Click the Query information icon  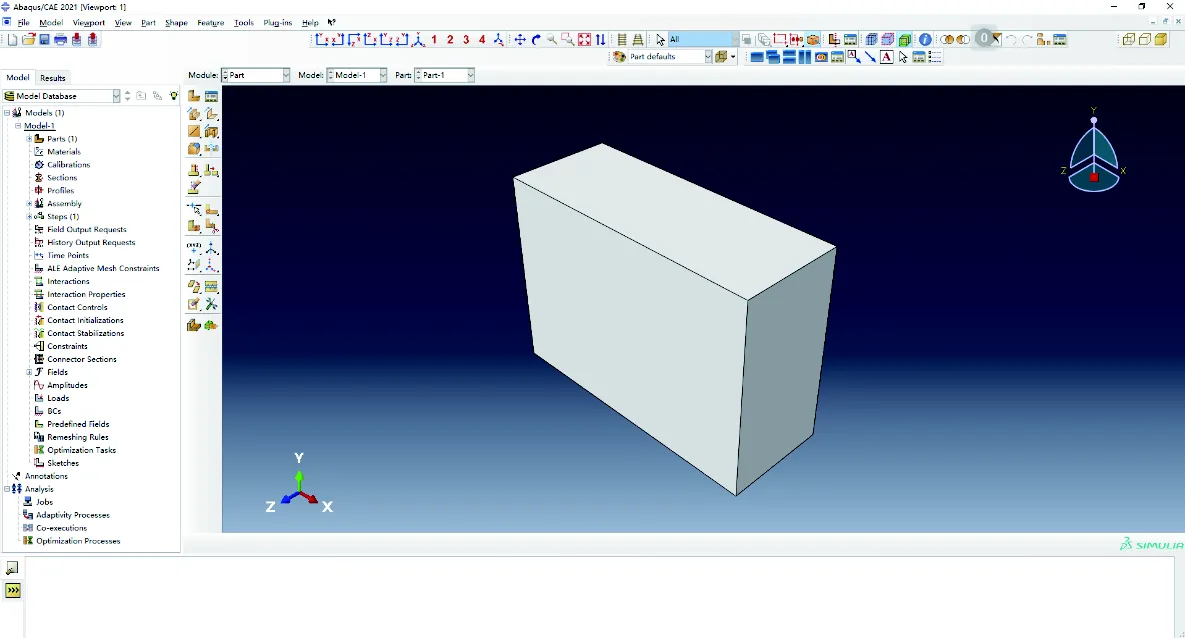pyautogui.click(x=925, y=40)
